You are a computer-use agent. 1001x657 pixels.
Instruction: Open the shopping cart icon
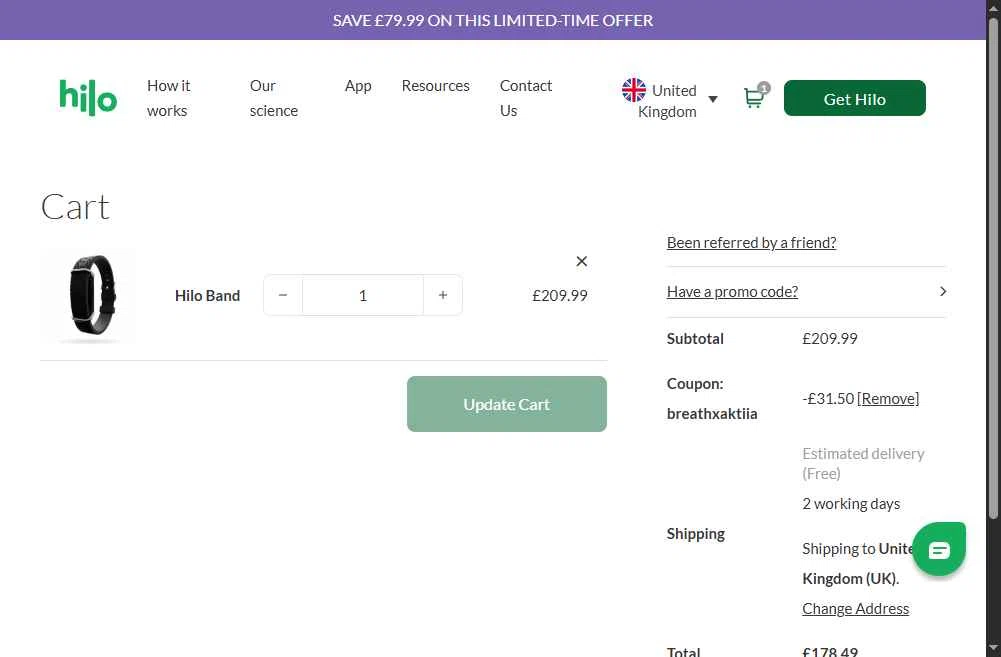point(756,96)
